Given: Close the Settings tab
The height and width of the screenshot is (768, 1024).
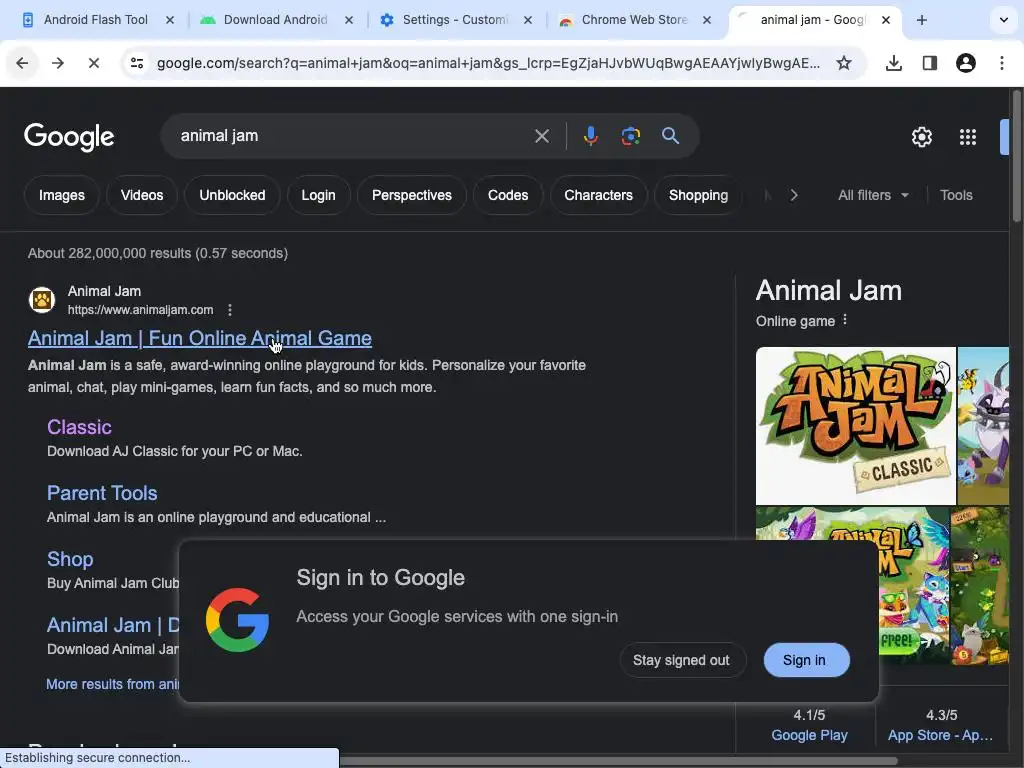Looking at the screenshot, I should click(528, 20).
